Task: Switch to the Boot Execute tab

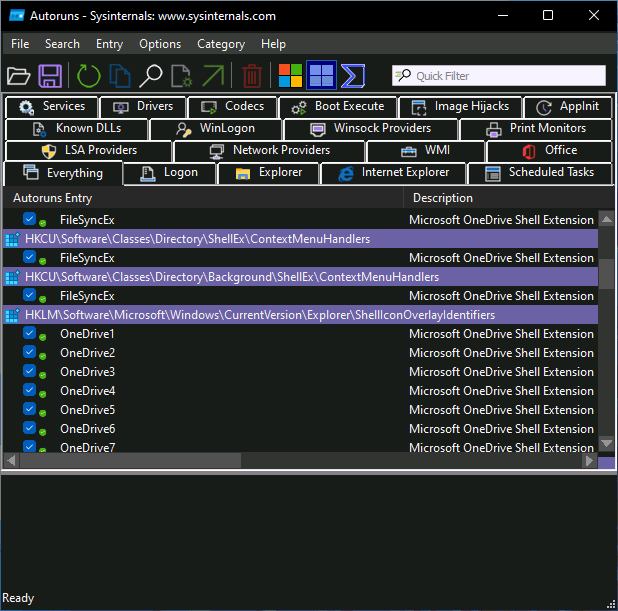Action: (338, 106)
